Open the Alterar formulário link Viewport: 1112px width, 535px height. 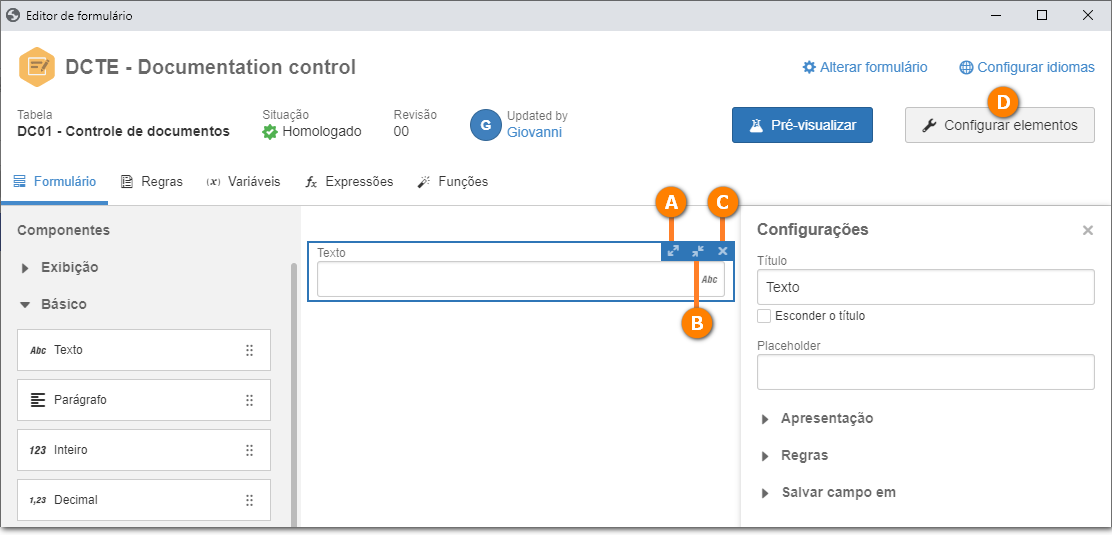pyautogui.click(x=864, y=67)
